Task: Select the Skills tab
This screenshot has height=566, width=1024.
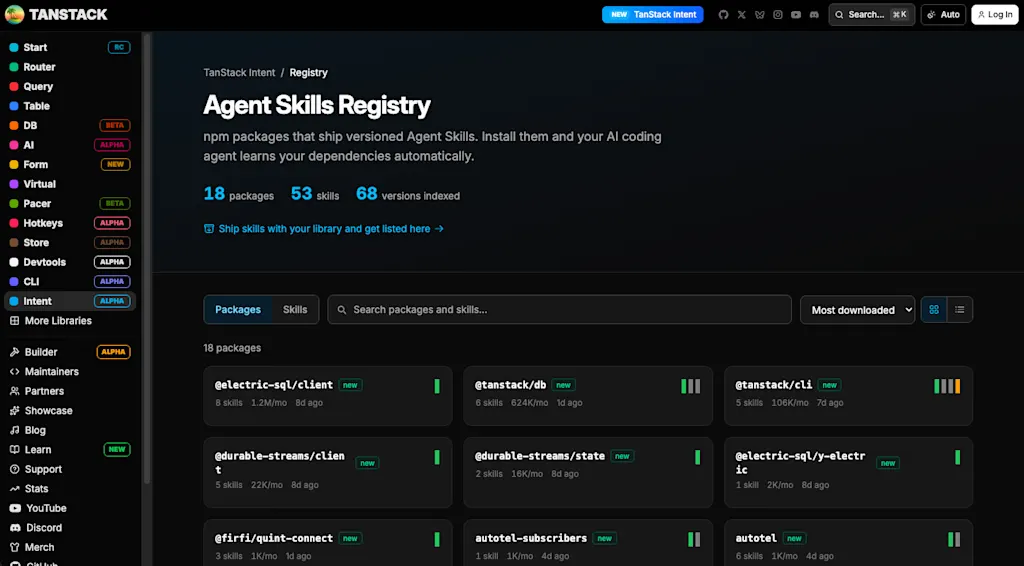Action: (x=295, y=309)
